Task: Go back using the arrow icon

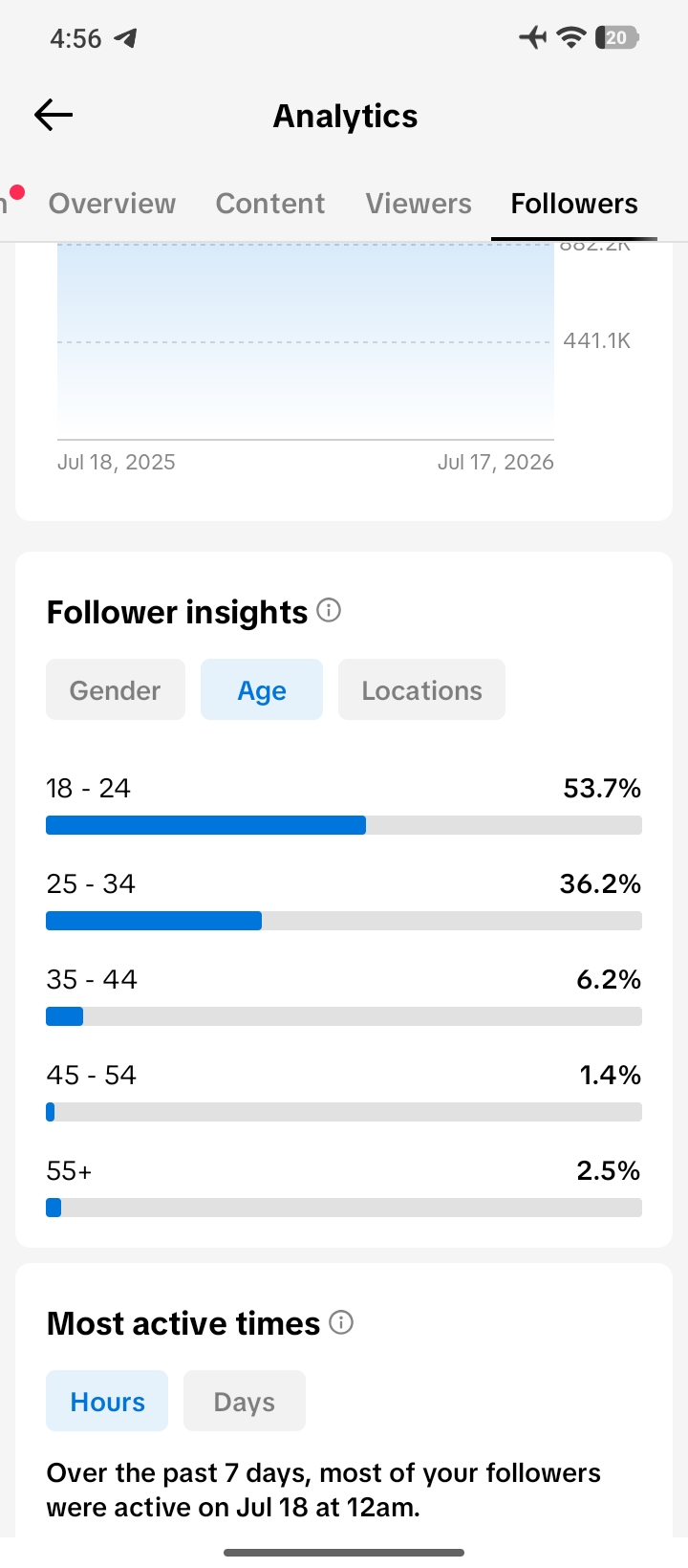Action: [54, 116]
